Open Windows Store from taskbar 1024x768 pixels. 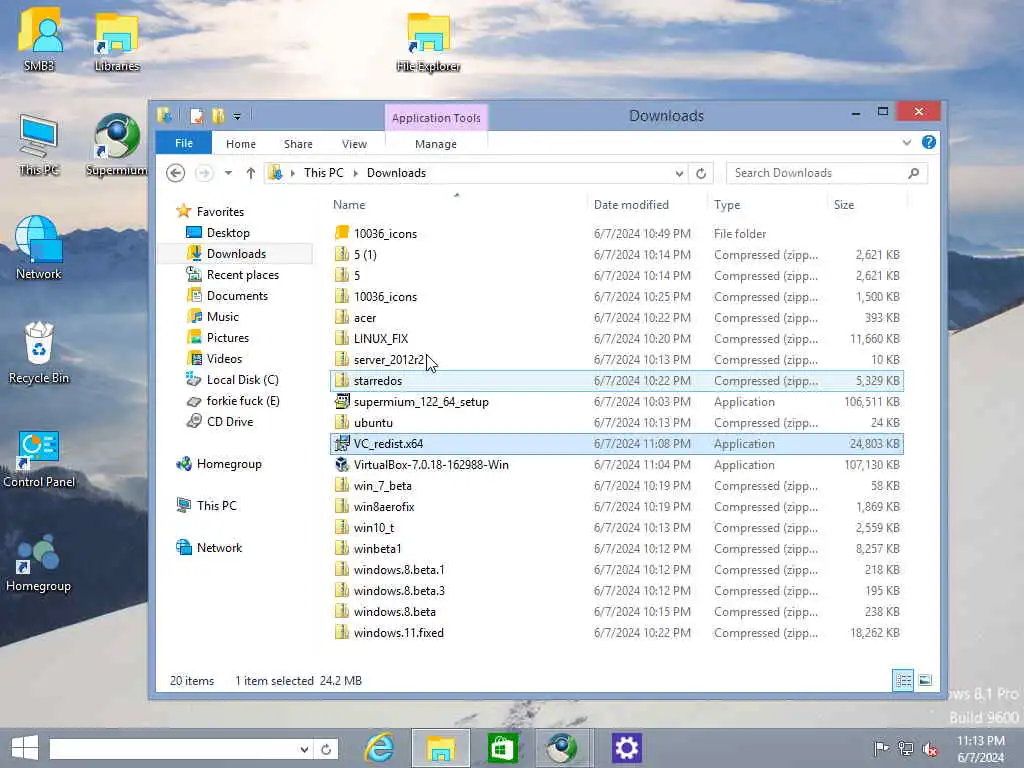click(502, 748)
